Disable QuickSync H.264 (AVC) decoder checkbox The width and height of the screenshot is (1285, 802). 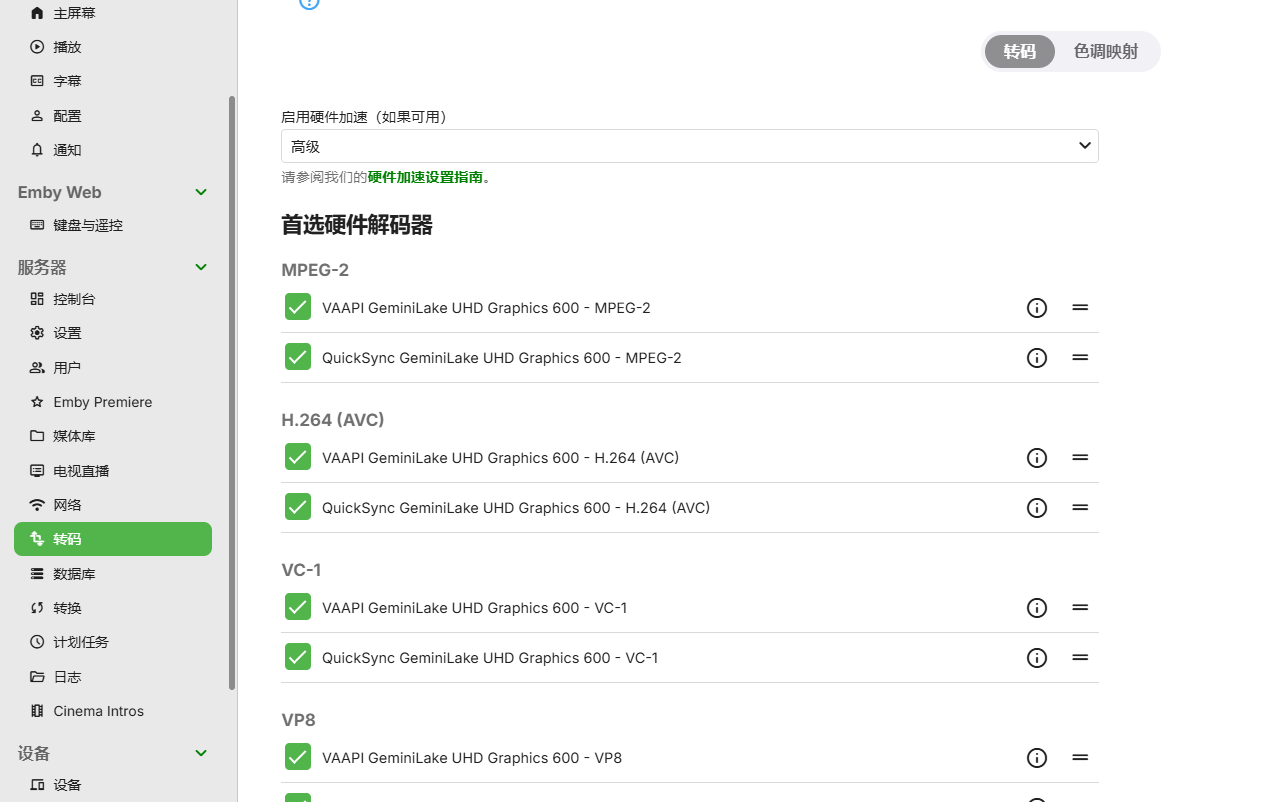click(x=298, y=507)
